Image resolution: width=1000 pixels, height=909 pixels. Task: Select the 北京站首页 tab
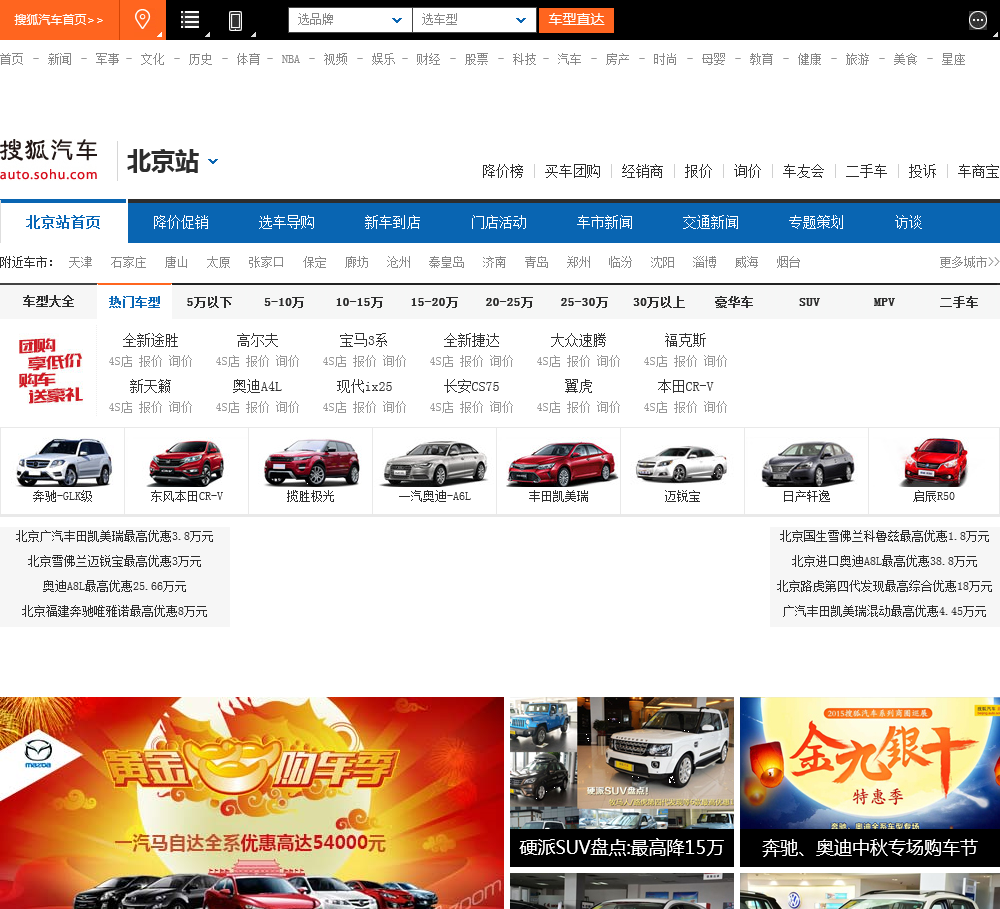pyautogui.click(x=63, y=223)
